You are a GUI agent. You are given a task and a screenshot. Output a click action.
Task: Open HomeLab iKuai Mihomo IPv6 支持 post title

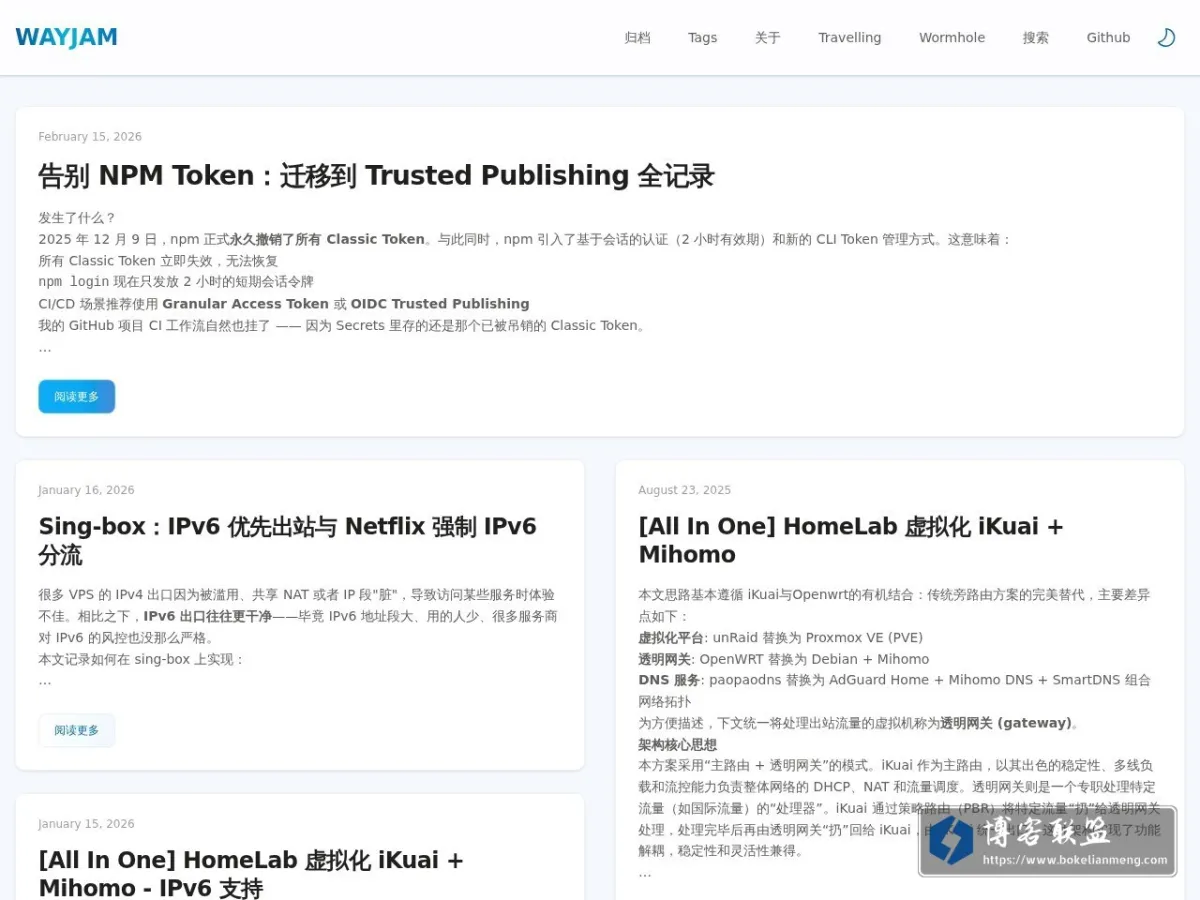[251, 873]
